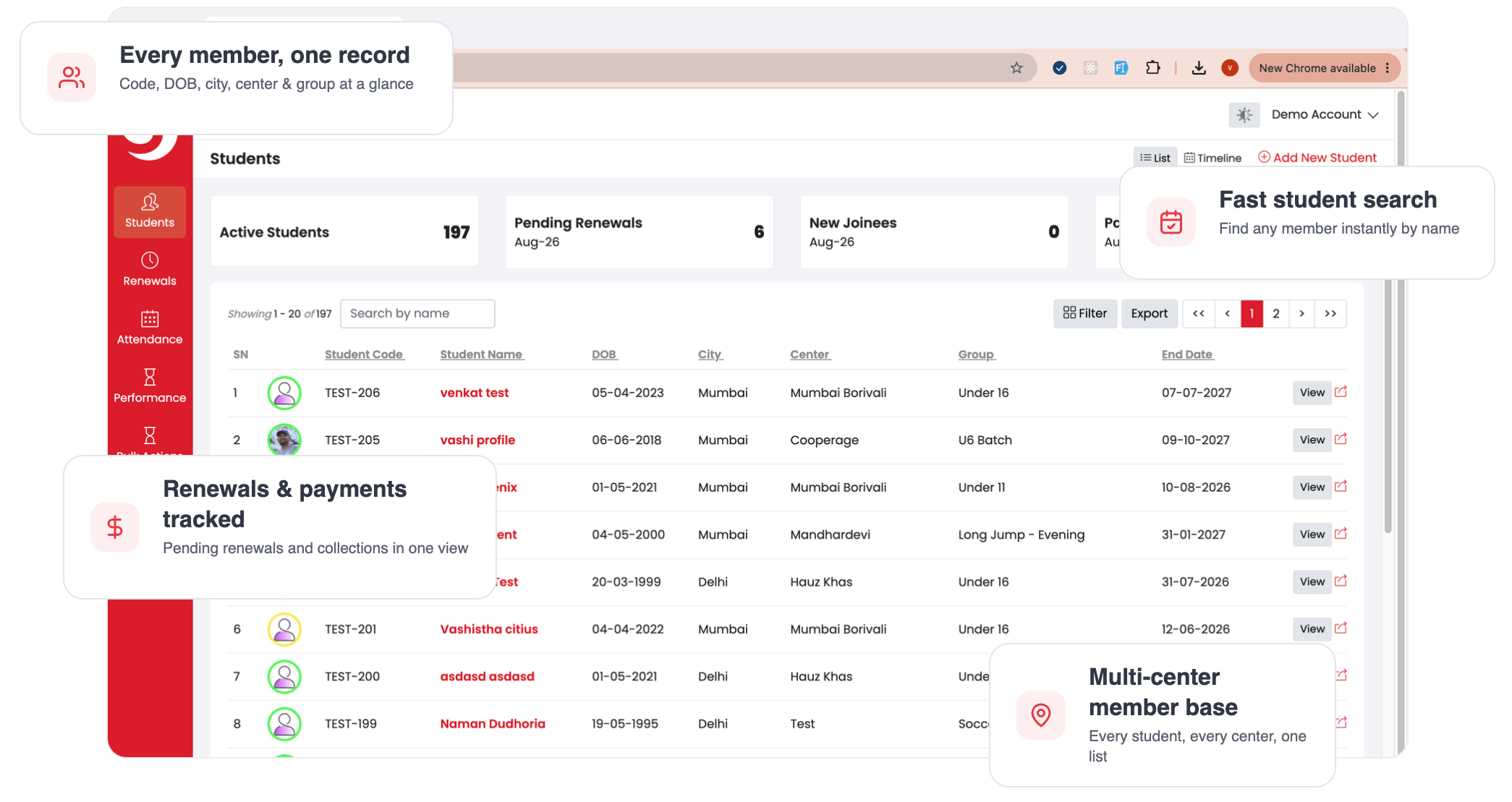The width and height of the screenshot is (1512, 802).
Task: Open the Filter options
Action: pyautogui.click(x=1085, y=313)
